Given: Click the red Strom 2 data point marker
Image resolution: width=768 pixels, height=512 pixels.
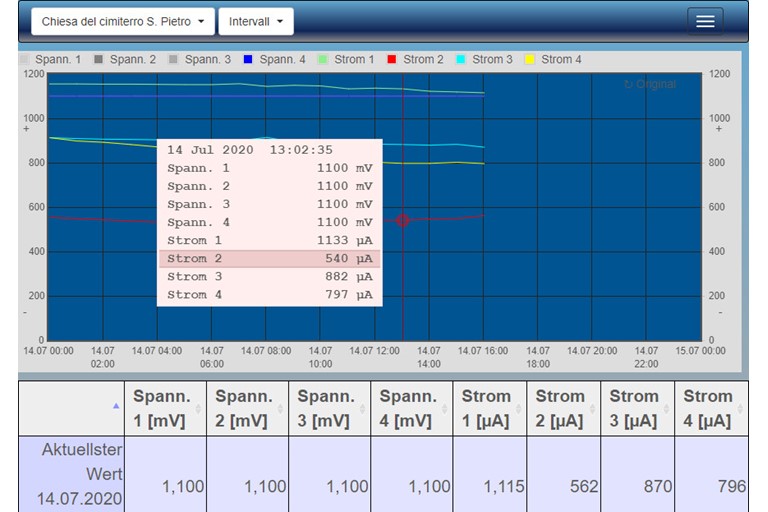Looking at the screenshot, I should click(x=403, y=220).
